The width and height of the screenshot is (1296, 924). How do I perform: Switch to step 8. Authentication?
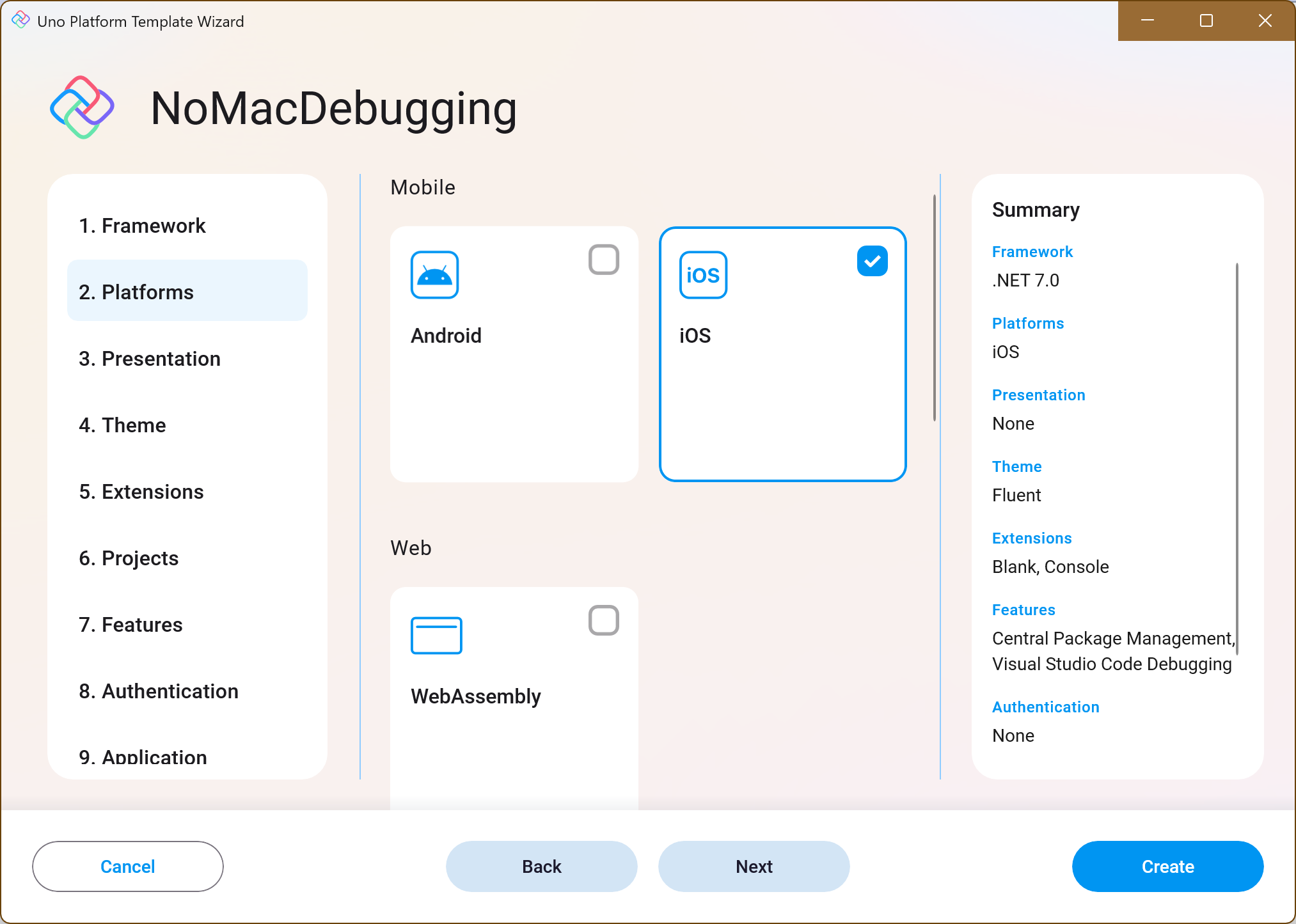coord(159,691)
